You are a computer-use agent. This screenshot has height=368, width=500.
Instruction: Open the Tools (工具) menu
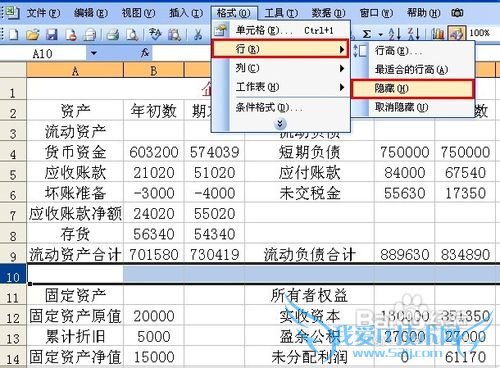pos(281,13)
